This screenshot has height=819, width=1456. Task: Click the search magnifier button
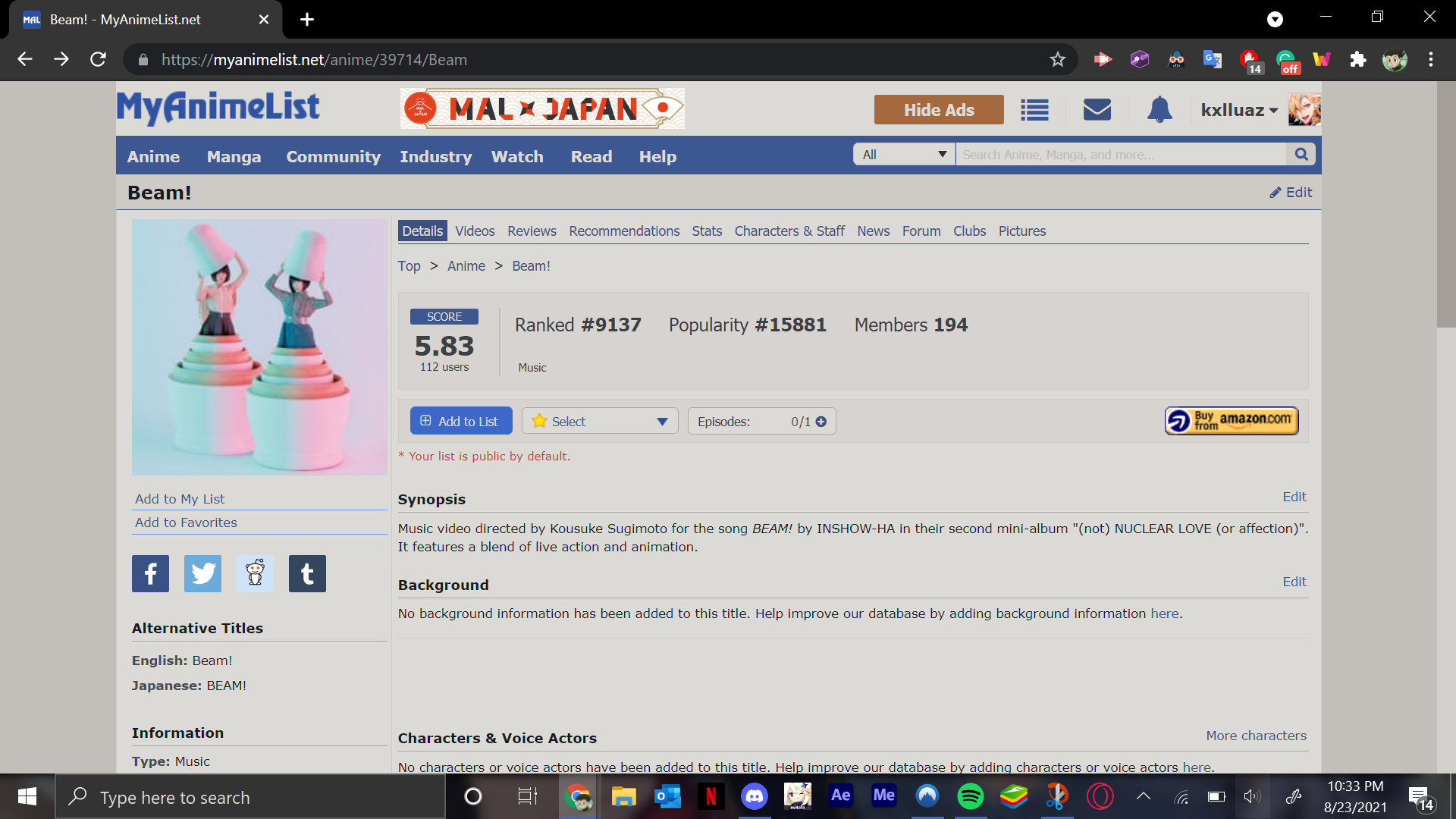pos(1301,155)
